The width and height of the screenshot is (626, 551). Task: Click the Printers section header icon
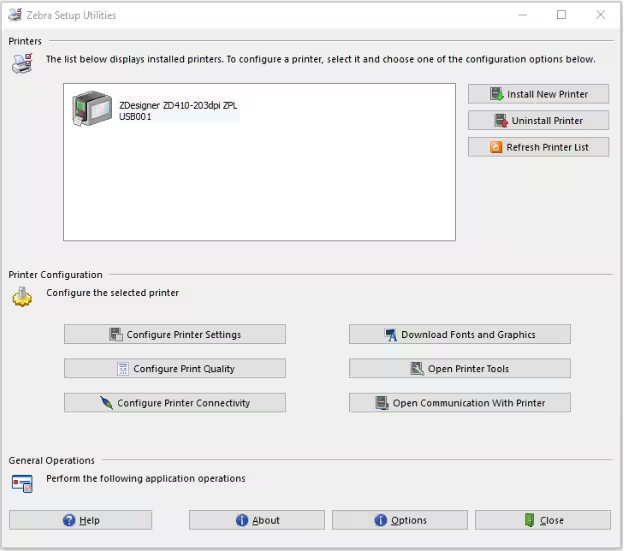[x=22, y=64]
